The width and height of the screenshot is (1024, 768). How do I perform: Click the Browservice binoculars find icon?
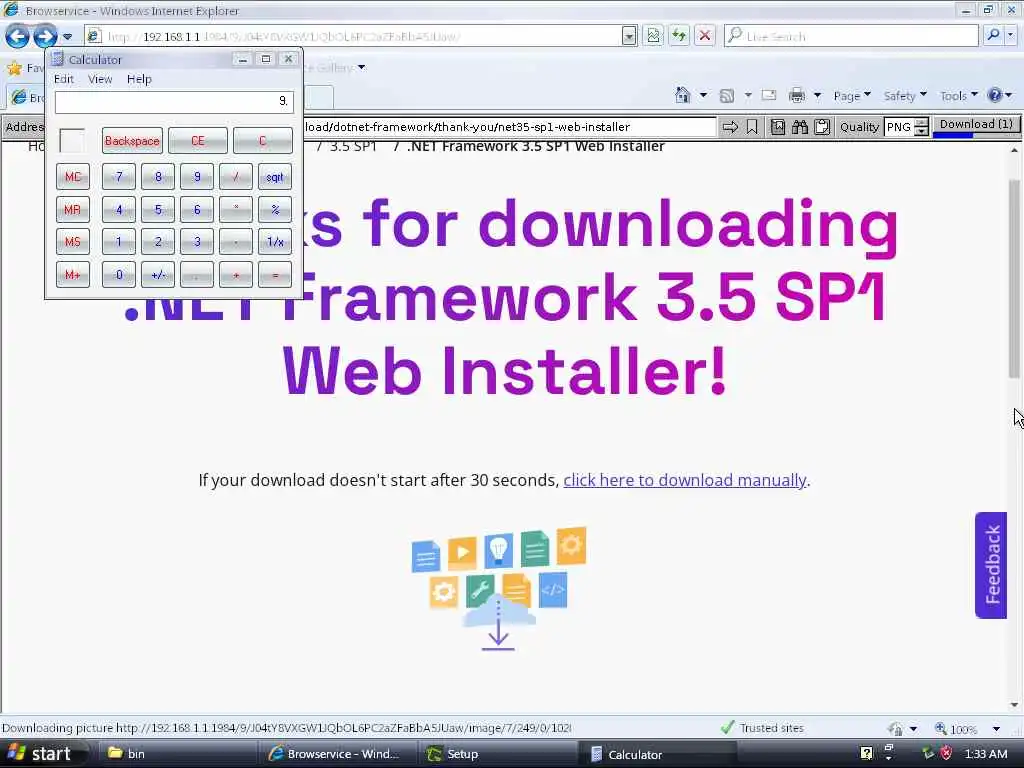click(800, 127)
